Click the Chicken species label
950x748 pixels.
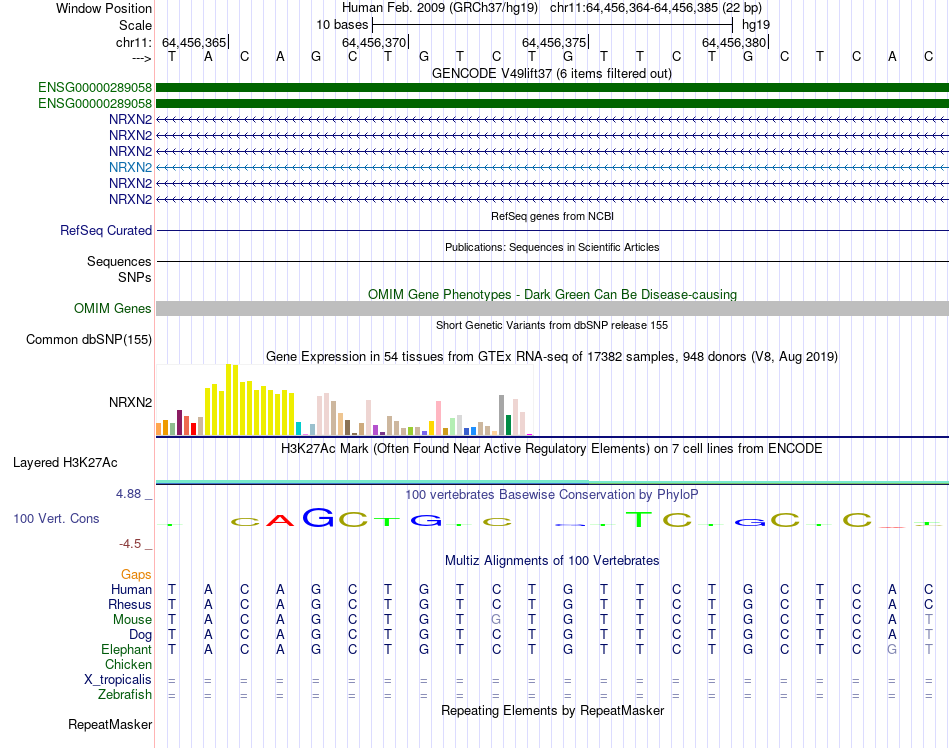(x=128, y=664)
